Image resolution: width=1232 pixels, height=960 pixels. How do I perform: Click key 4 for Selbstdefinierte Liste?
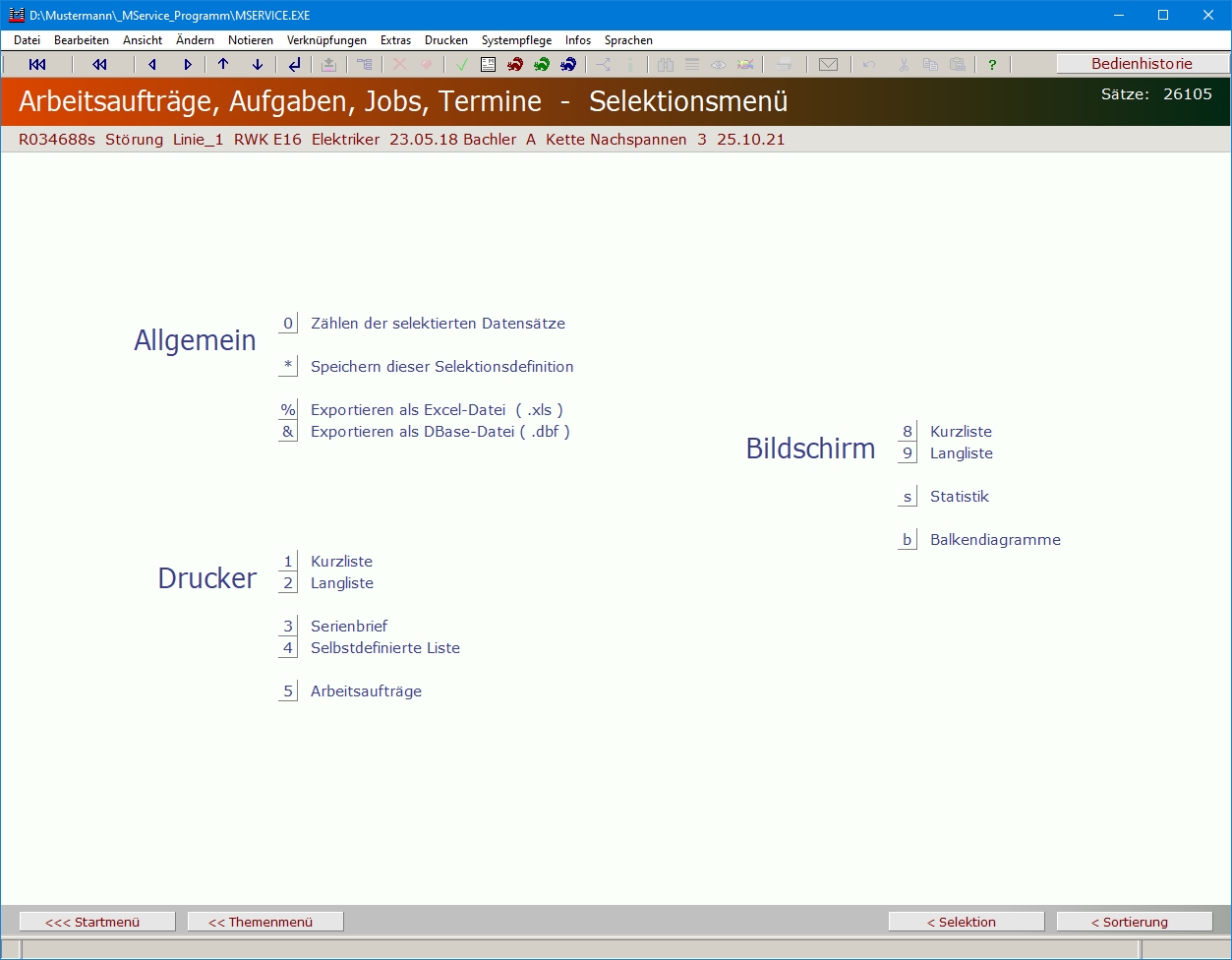288,648
